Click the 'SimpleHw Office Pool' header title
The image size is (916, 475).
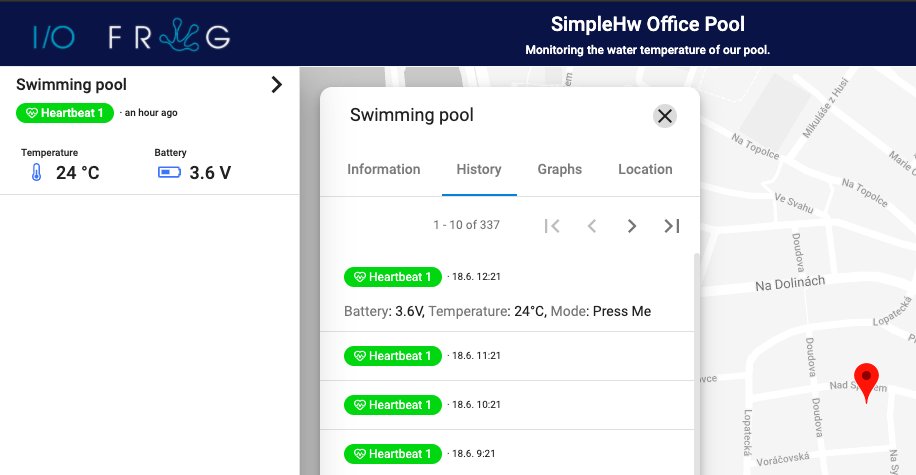click(x=648, y=24)
